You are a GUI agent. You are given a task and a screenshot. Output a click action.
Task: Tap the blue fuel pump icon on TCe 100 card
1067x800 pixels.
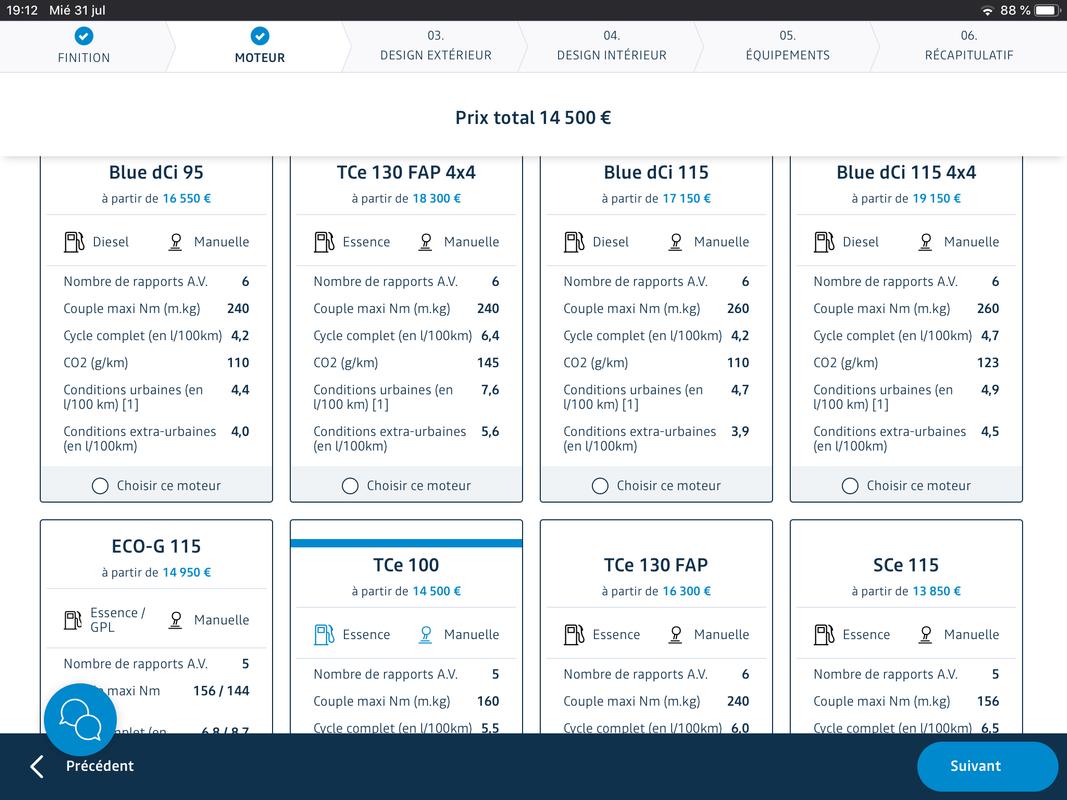[324, 635]
